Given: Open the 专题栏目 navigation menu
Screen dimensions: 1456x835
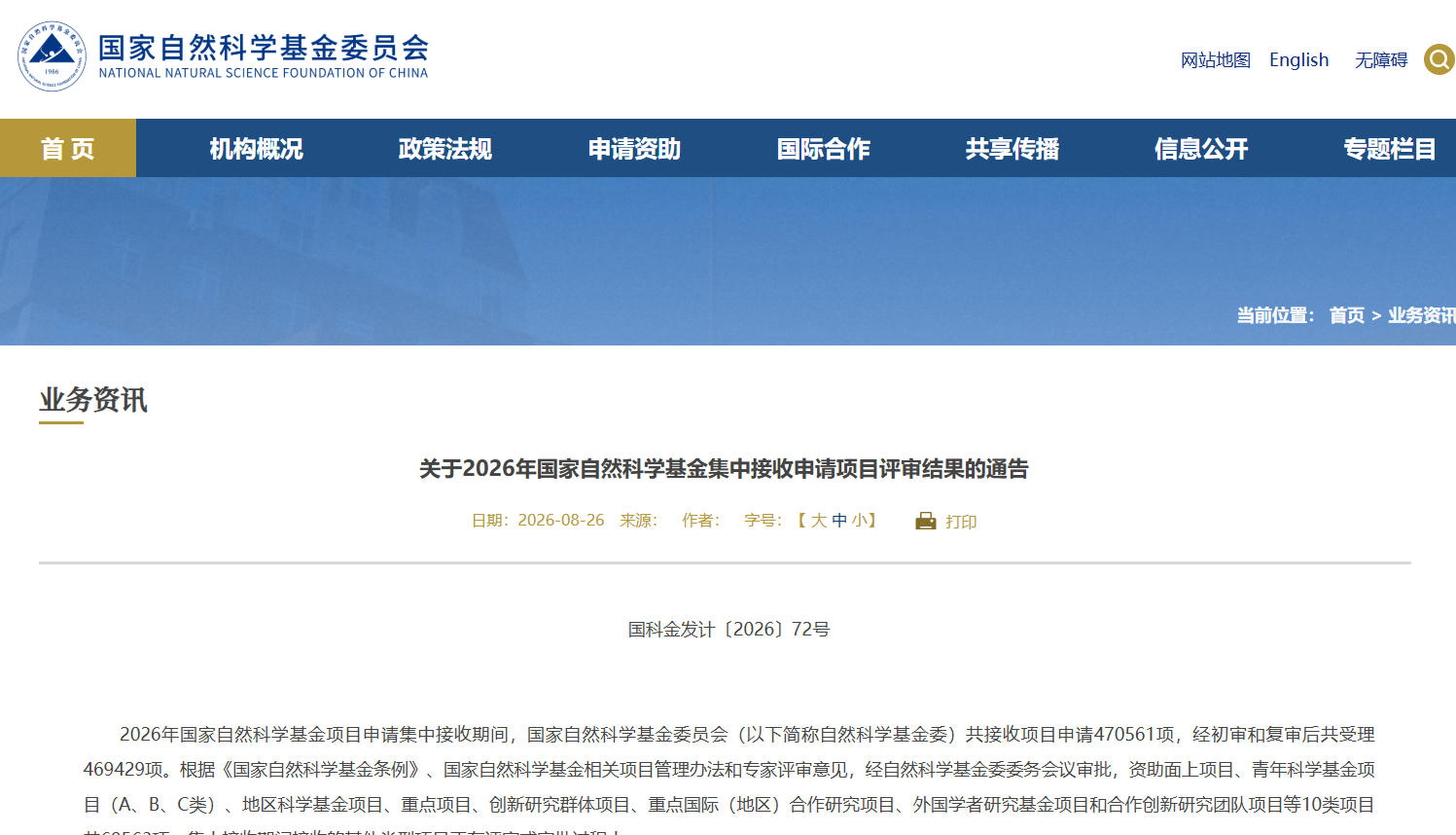Looking at the screenshot, I should (1390, 149).
